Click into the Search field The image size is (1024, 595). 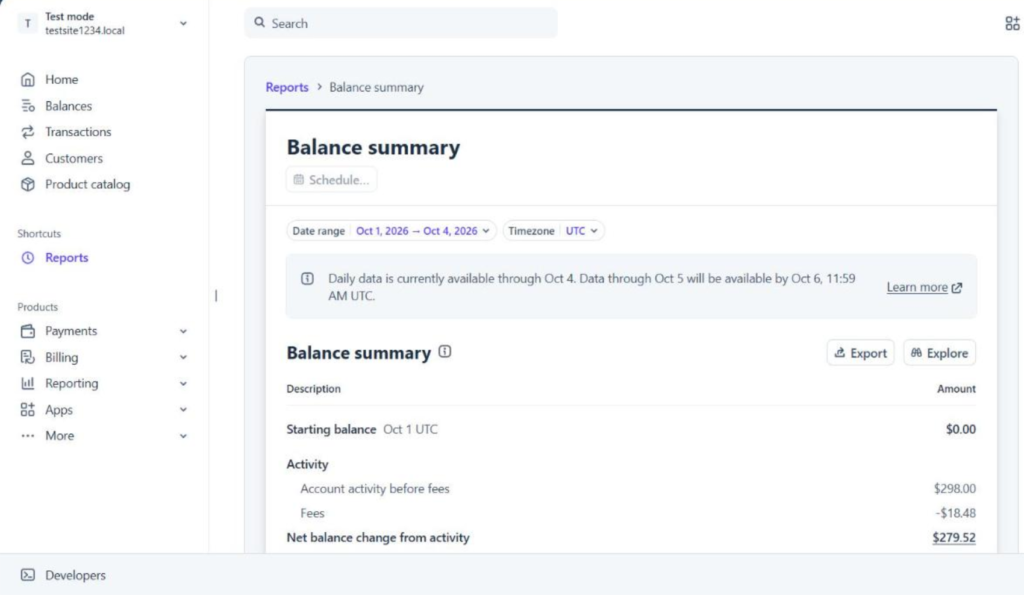coord(401,24)
